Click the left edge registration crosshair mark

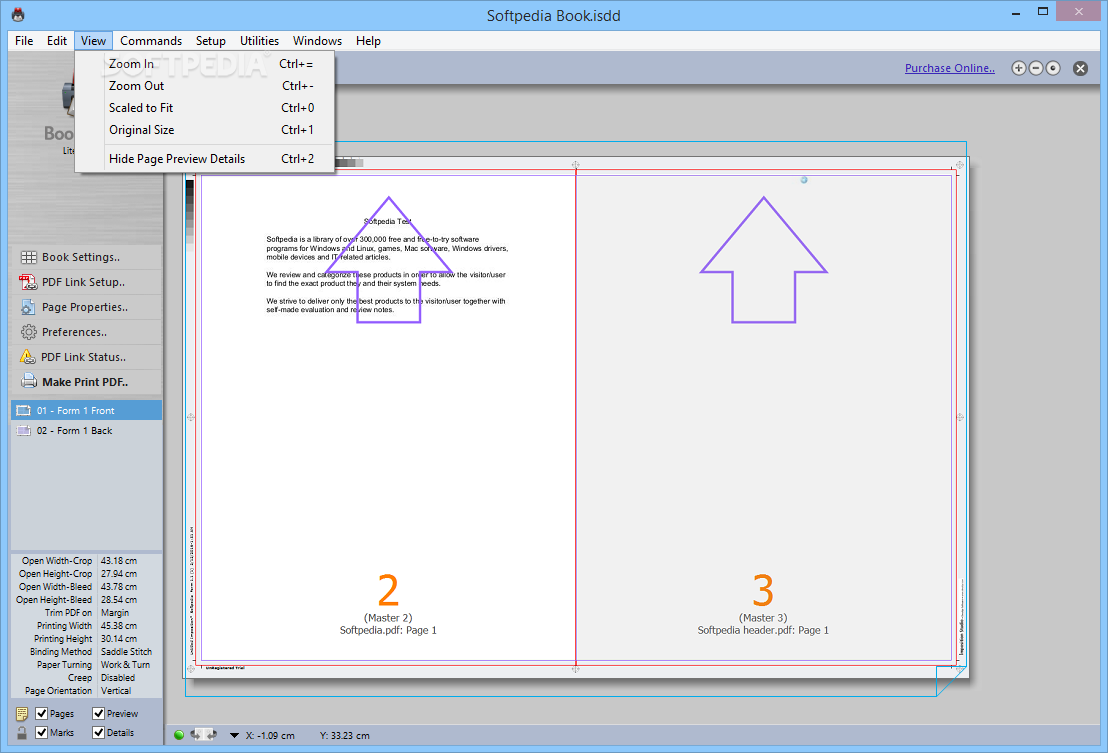(191, 417)
